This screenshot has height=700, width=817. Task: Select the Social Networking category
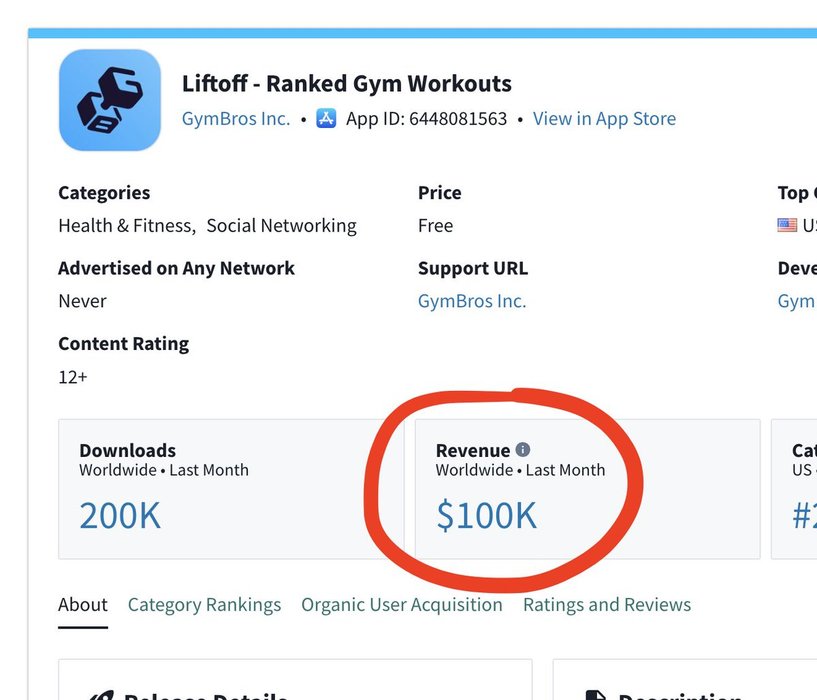point(281,226)
